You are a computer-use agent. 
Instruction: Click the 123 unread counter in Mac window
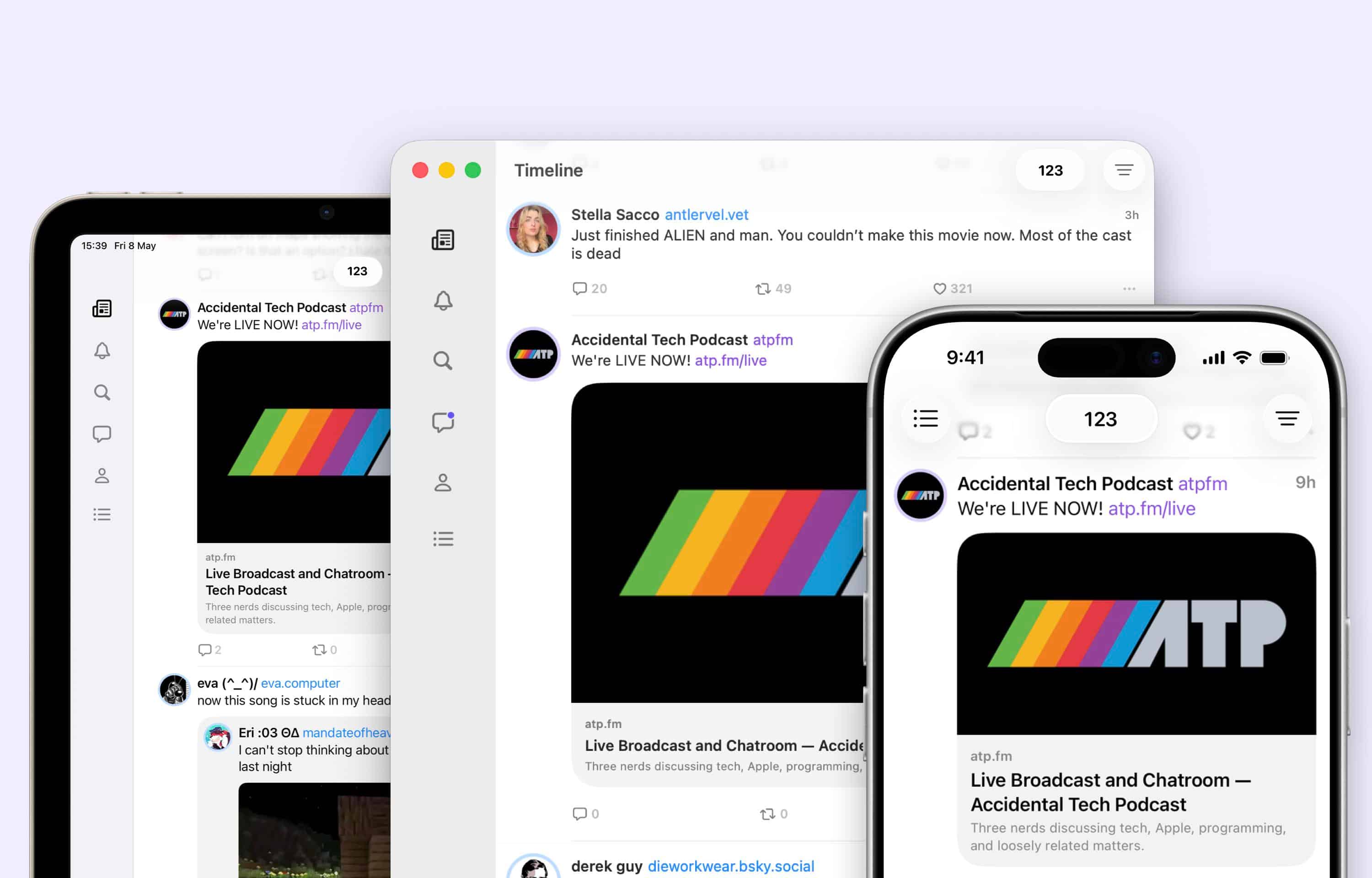(x=1050, y=170)
